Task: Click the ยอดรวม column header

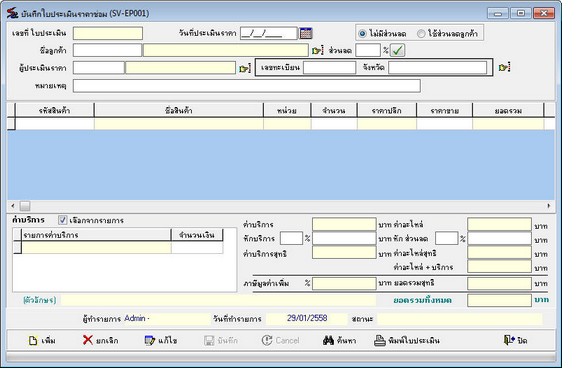Action: 508,110
